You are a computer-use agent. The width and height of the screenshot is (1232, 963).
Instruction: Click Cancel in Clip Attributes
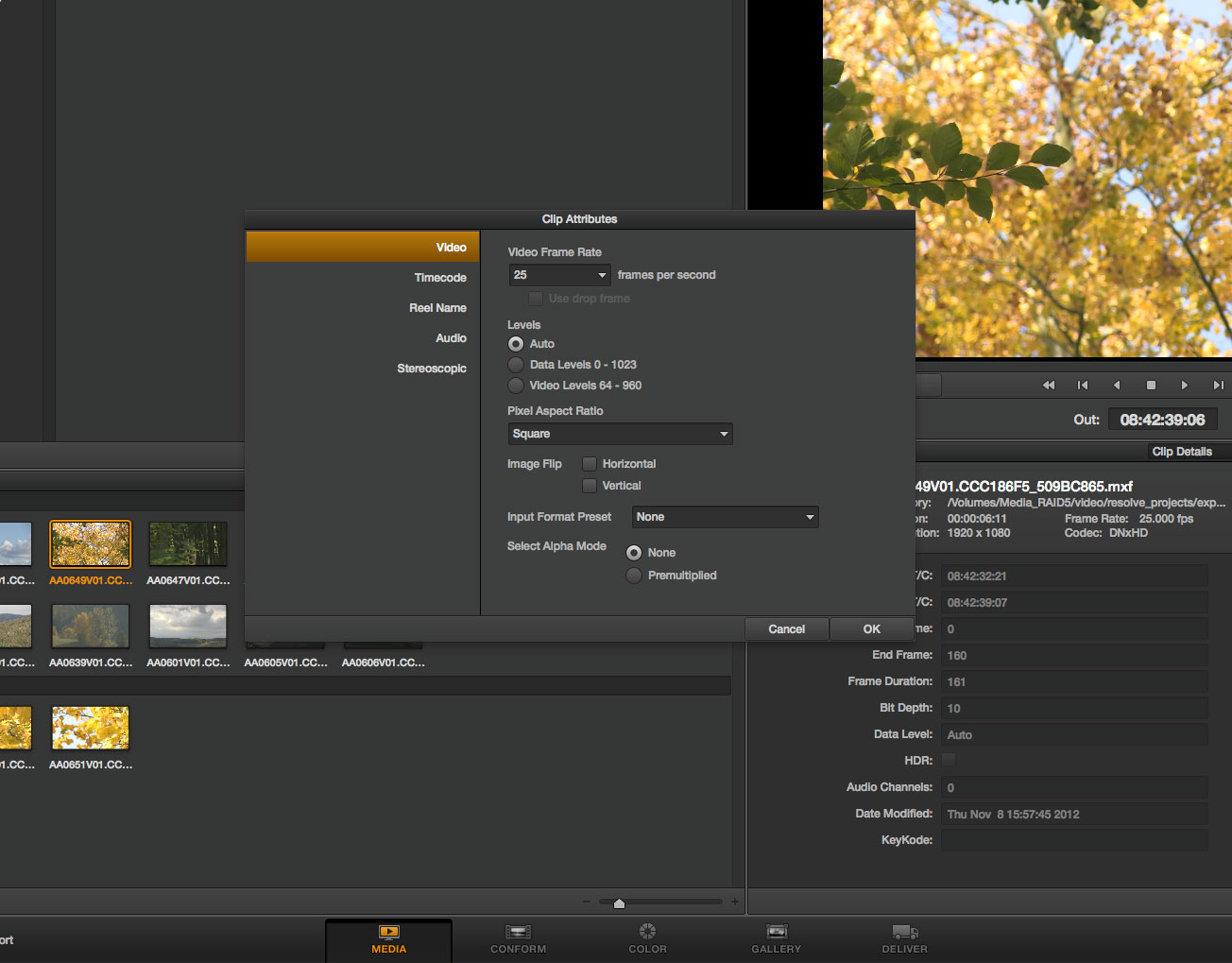[x=786, y=629]
